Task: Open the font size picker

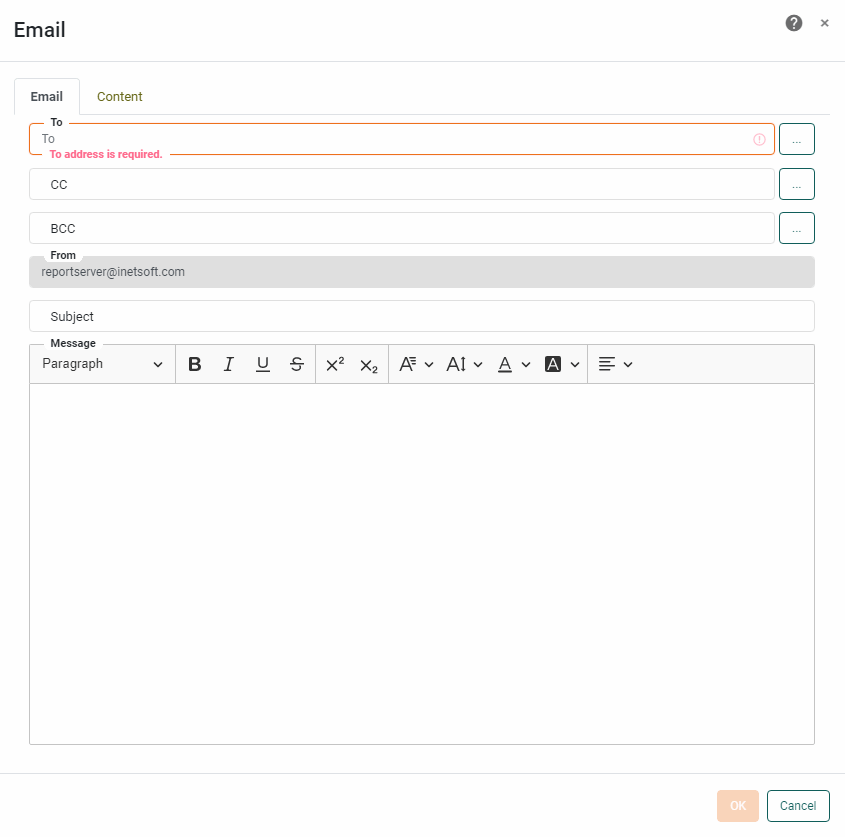Action: pos(463,363)
